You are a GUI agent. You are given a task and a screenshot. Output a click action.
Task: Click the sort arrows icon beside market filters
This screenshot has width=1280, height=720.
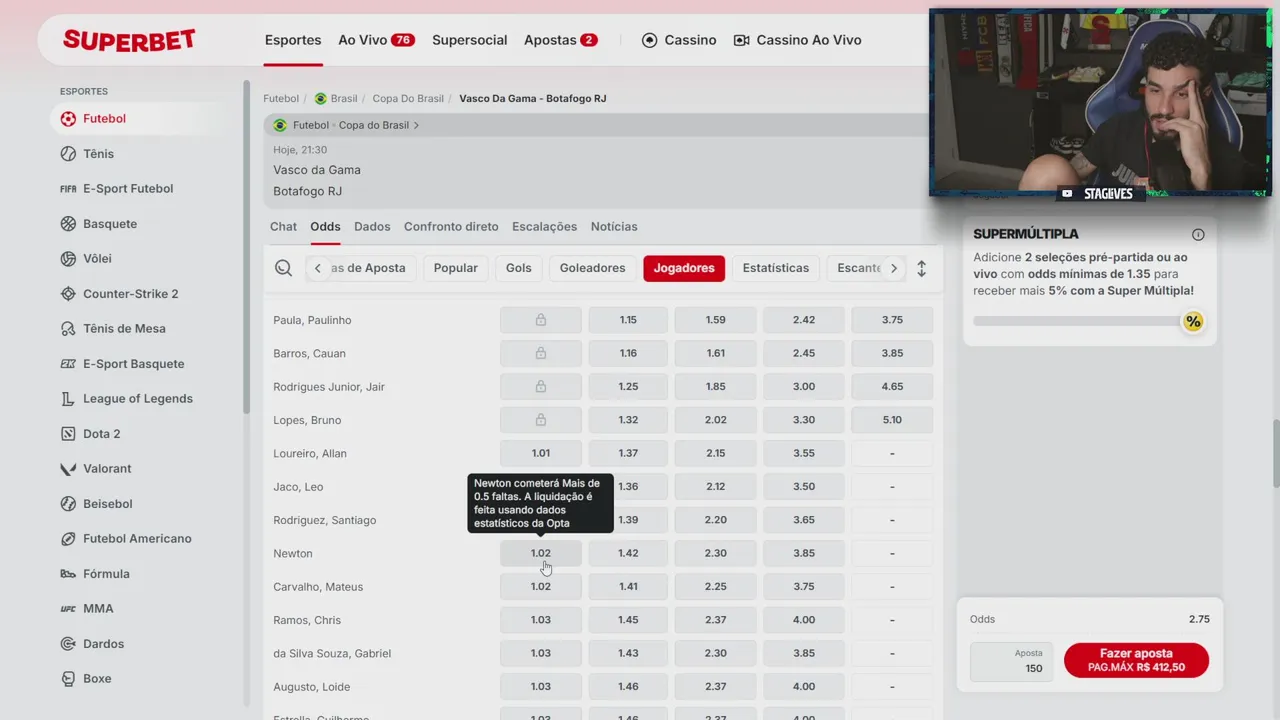pos(922,268)
